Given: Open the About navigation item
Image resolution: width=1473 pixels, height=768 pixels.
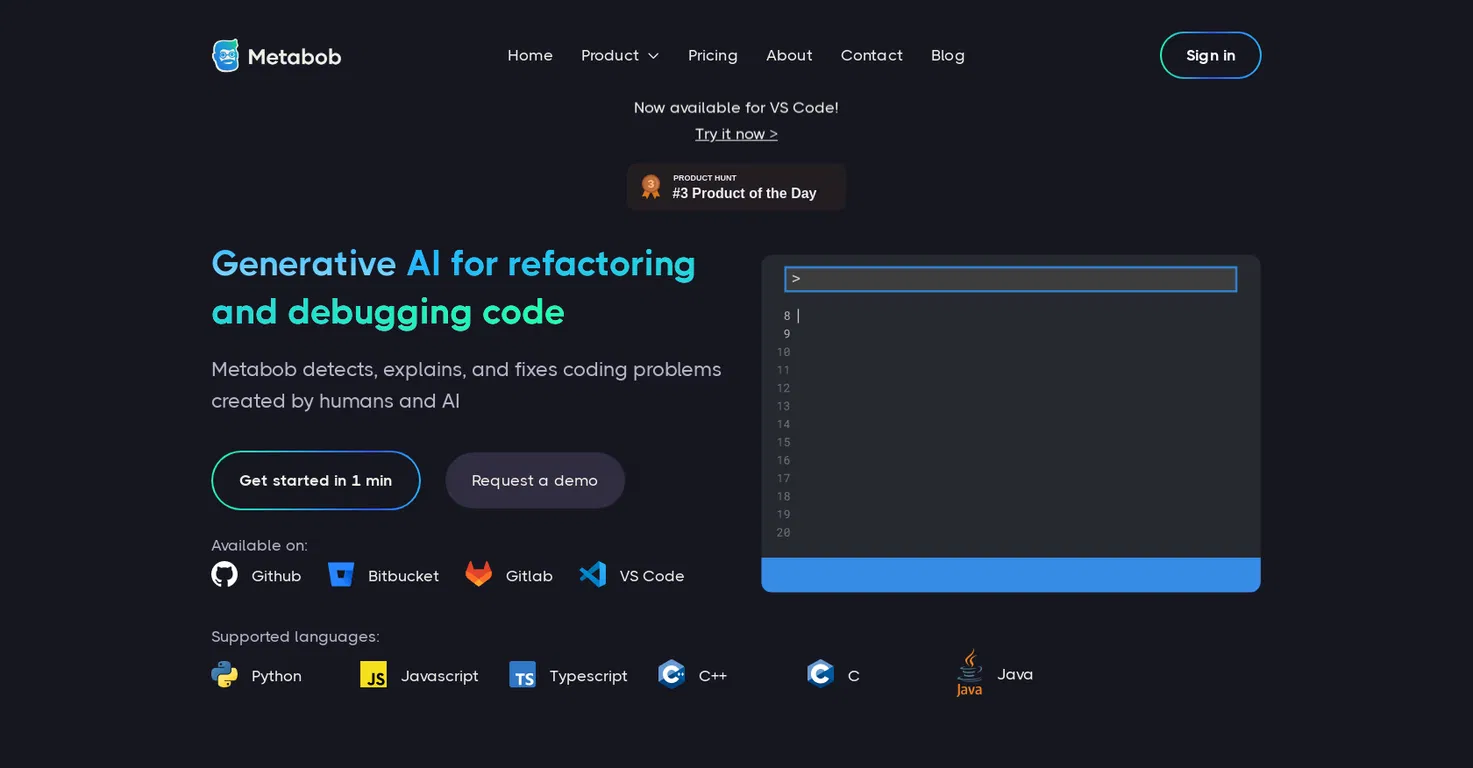Looking at the screenshot, I should (x=789, y=55).
